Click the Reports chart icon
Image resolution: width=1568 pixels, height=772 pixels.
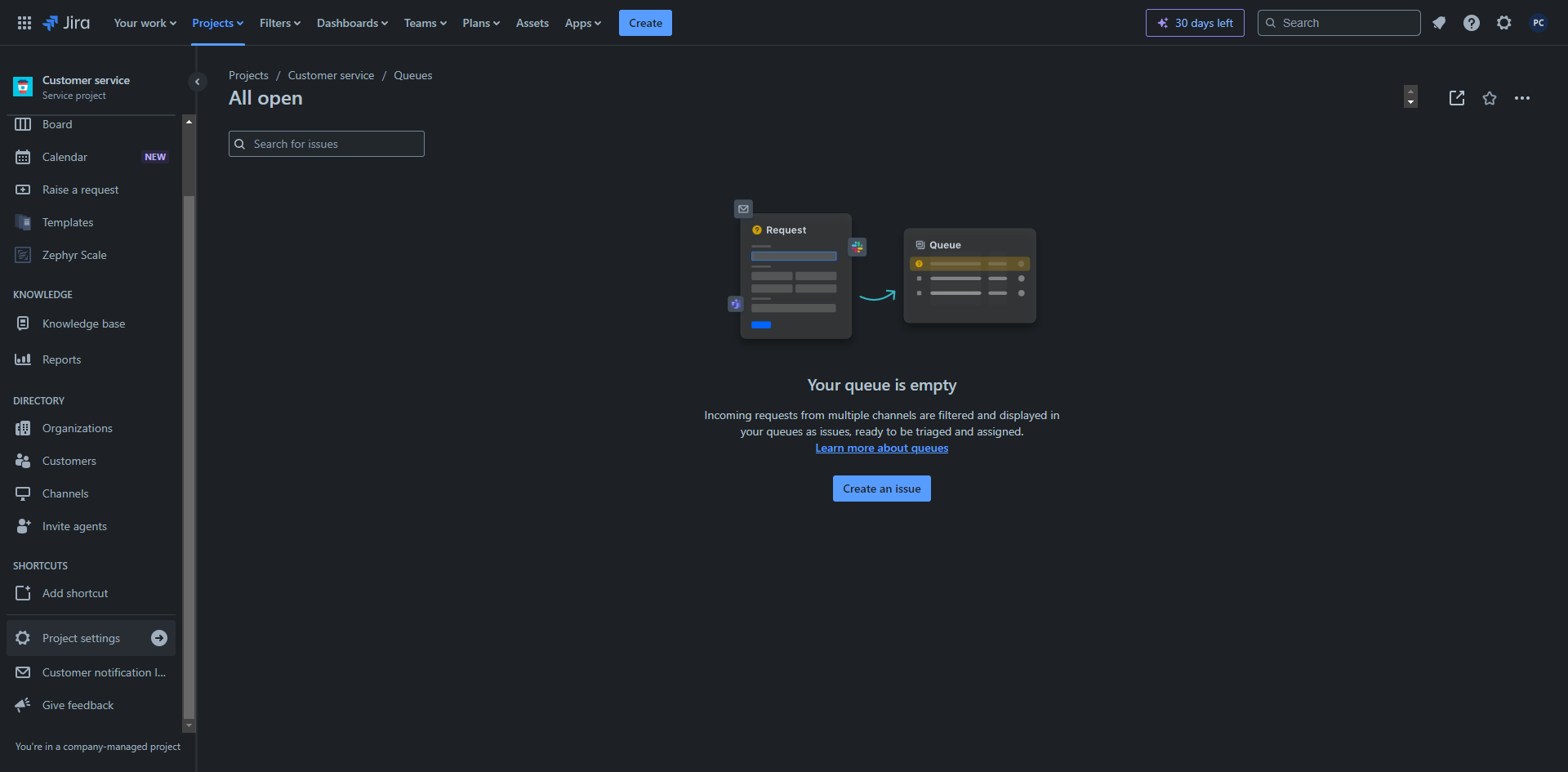click(23, 359)
